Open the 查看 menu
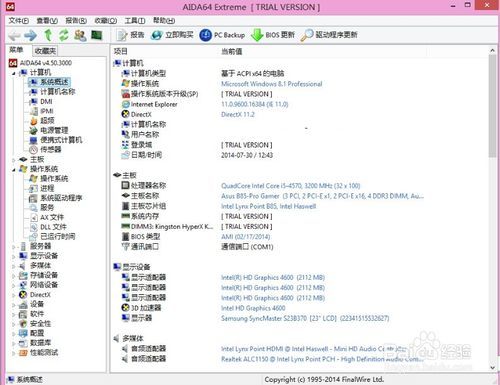 (x=47, y=21)
